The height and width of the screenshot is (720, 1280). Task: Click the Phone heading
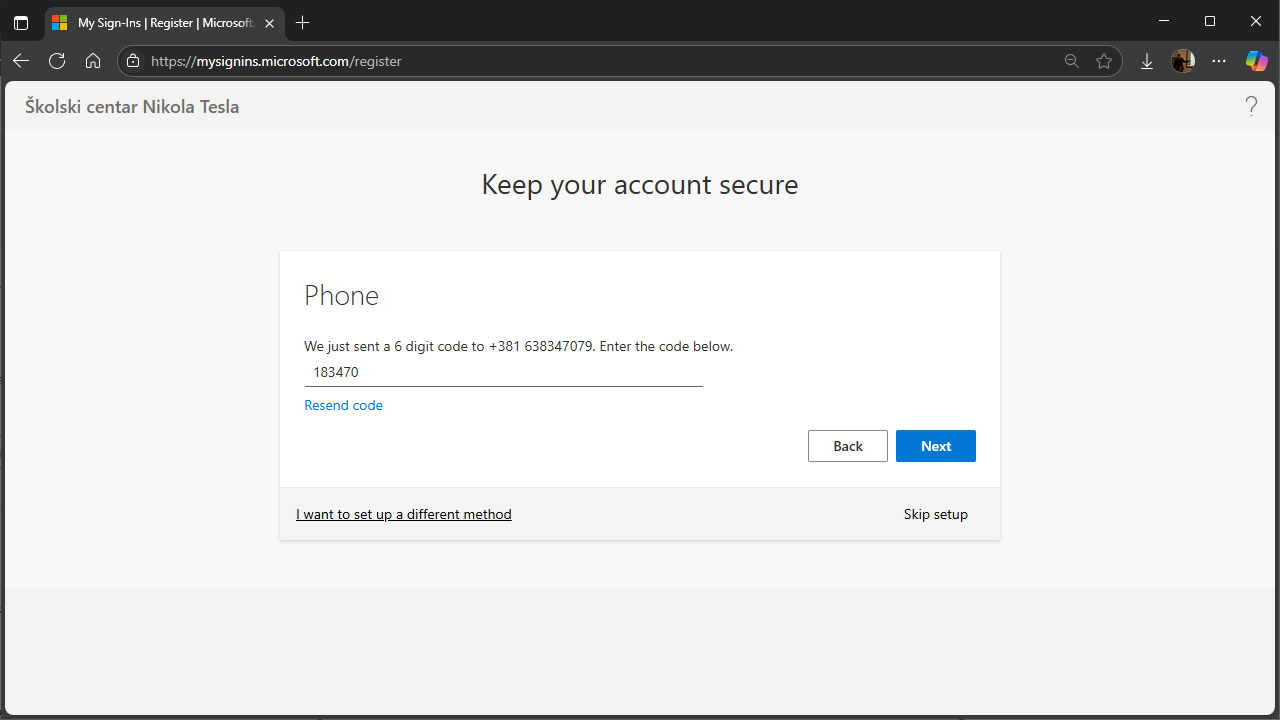coord(342,296)
